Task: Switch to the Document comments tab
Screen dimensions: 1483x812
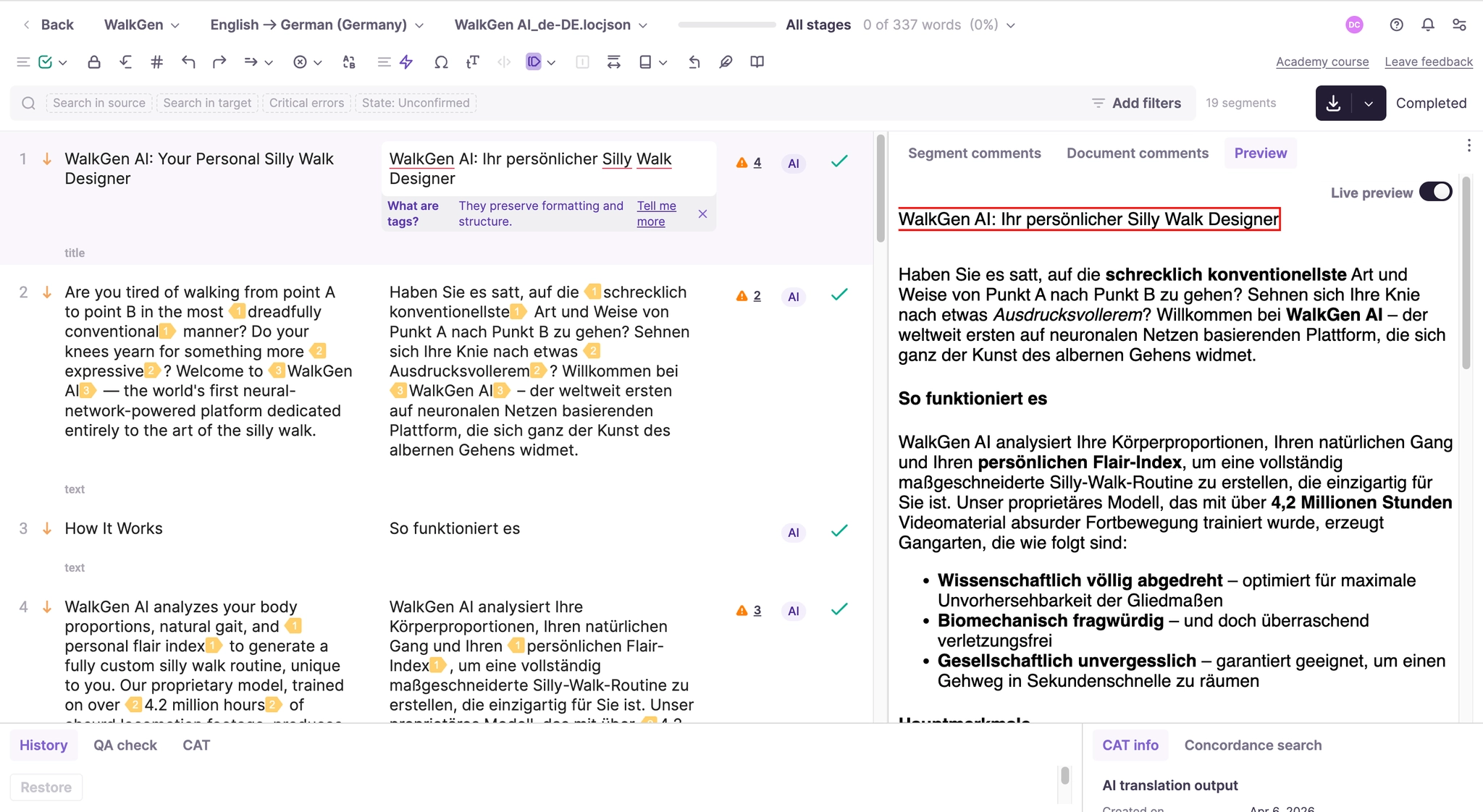Action: pyautogui.click(x=1138, y=153)
